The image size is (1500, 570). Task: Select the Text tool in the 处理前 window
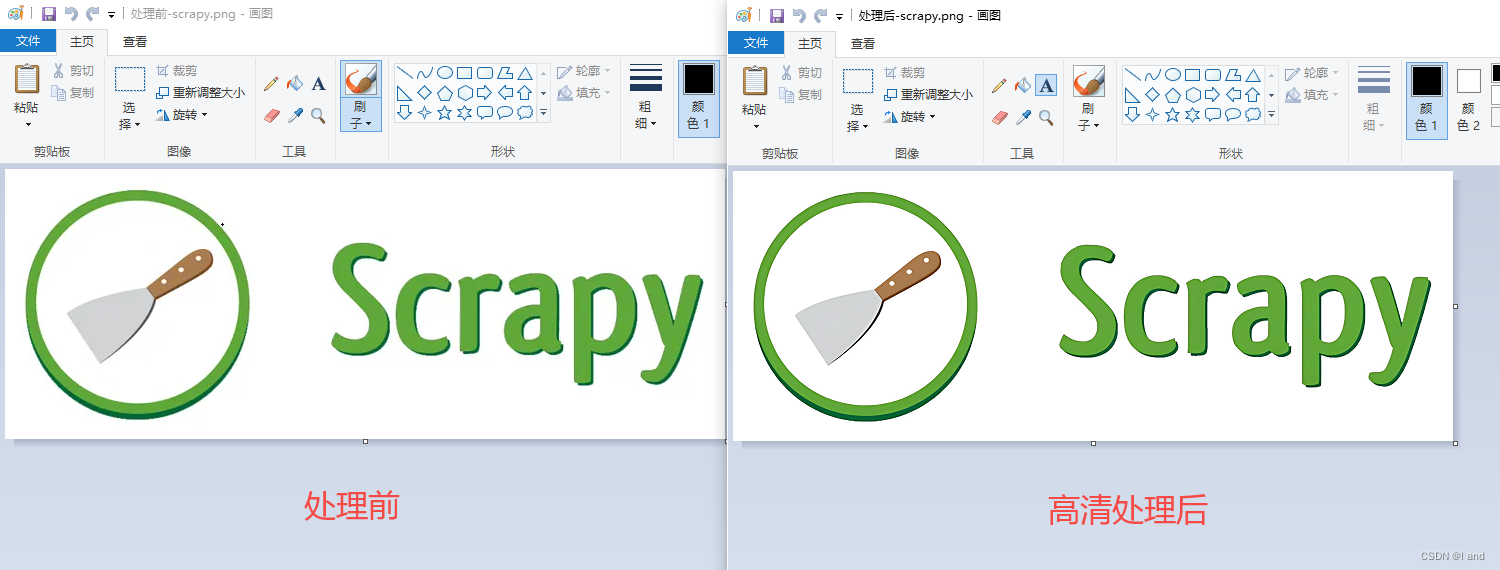click(x=318, y=84)
